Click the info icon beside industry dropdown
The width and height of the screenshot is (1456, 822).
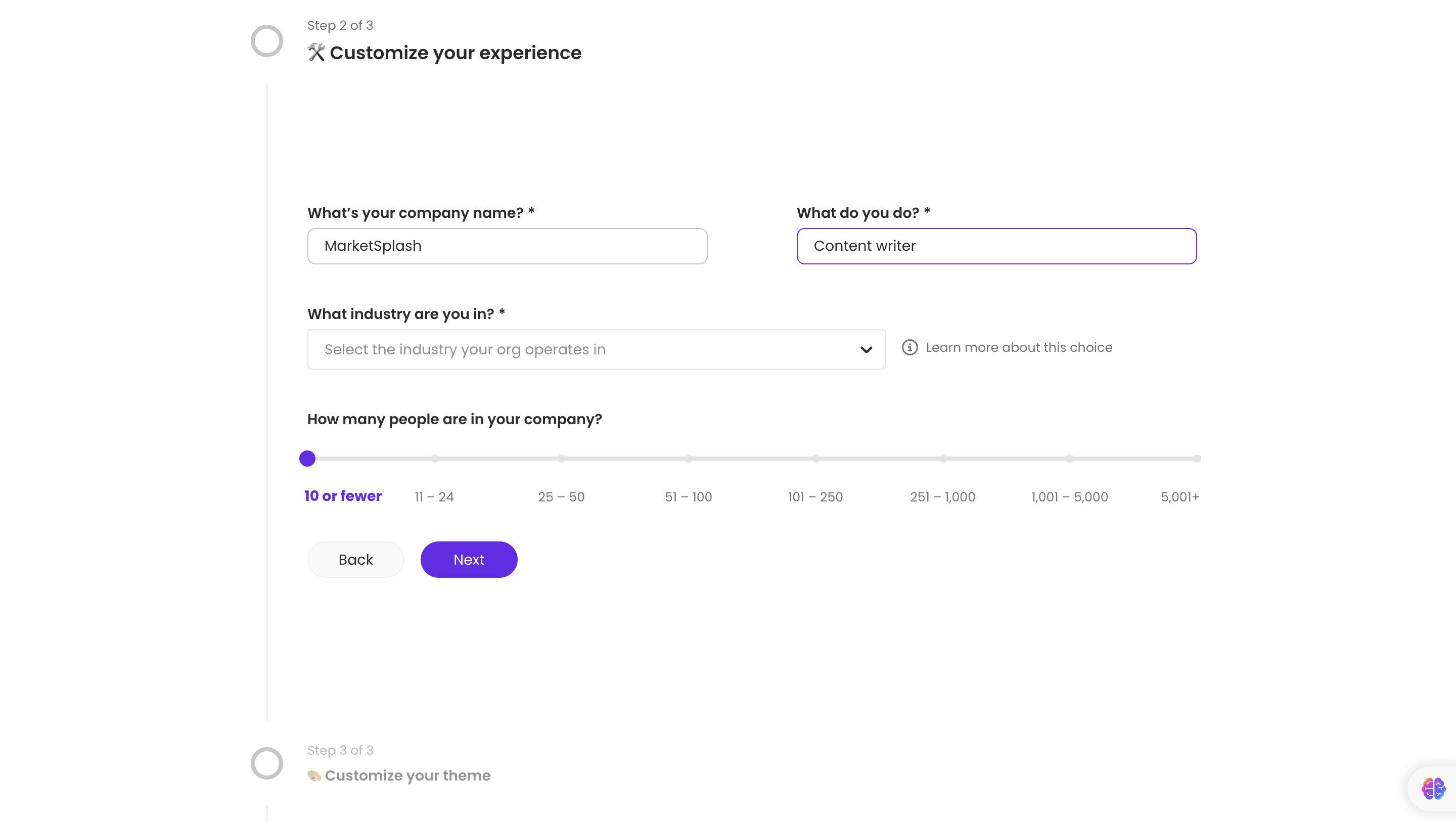click(x=909, y=347)
